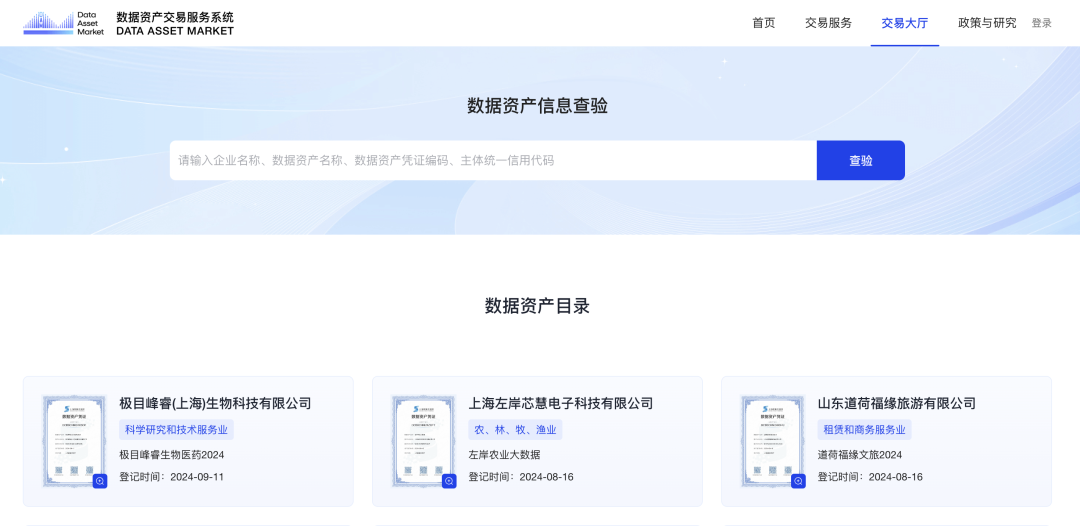View the 上海左岸芯慧 certificate thumbnail
The width and height of the screenshot is (1080, 526).
pyautogui.click(x=421, y=438)
